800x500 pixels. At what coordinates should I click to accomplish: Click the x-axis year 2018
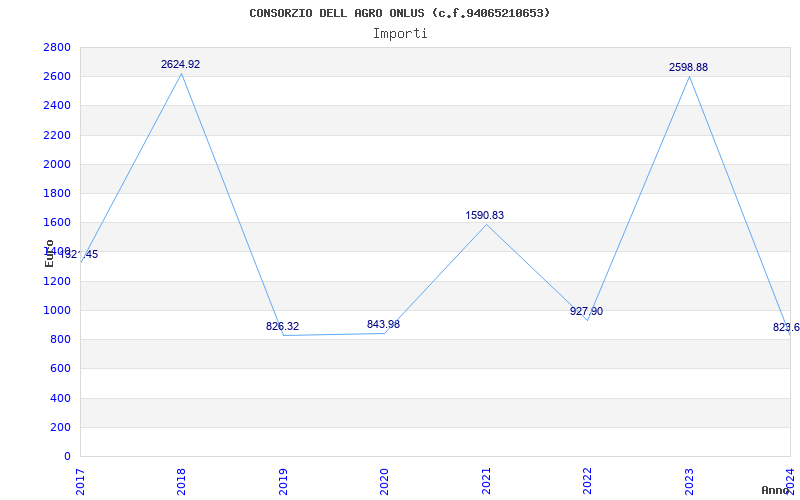(x=182, y=481)
